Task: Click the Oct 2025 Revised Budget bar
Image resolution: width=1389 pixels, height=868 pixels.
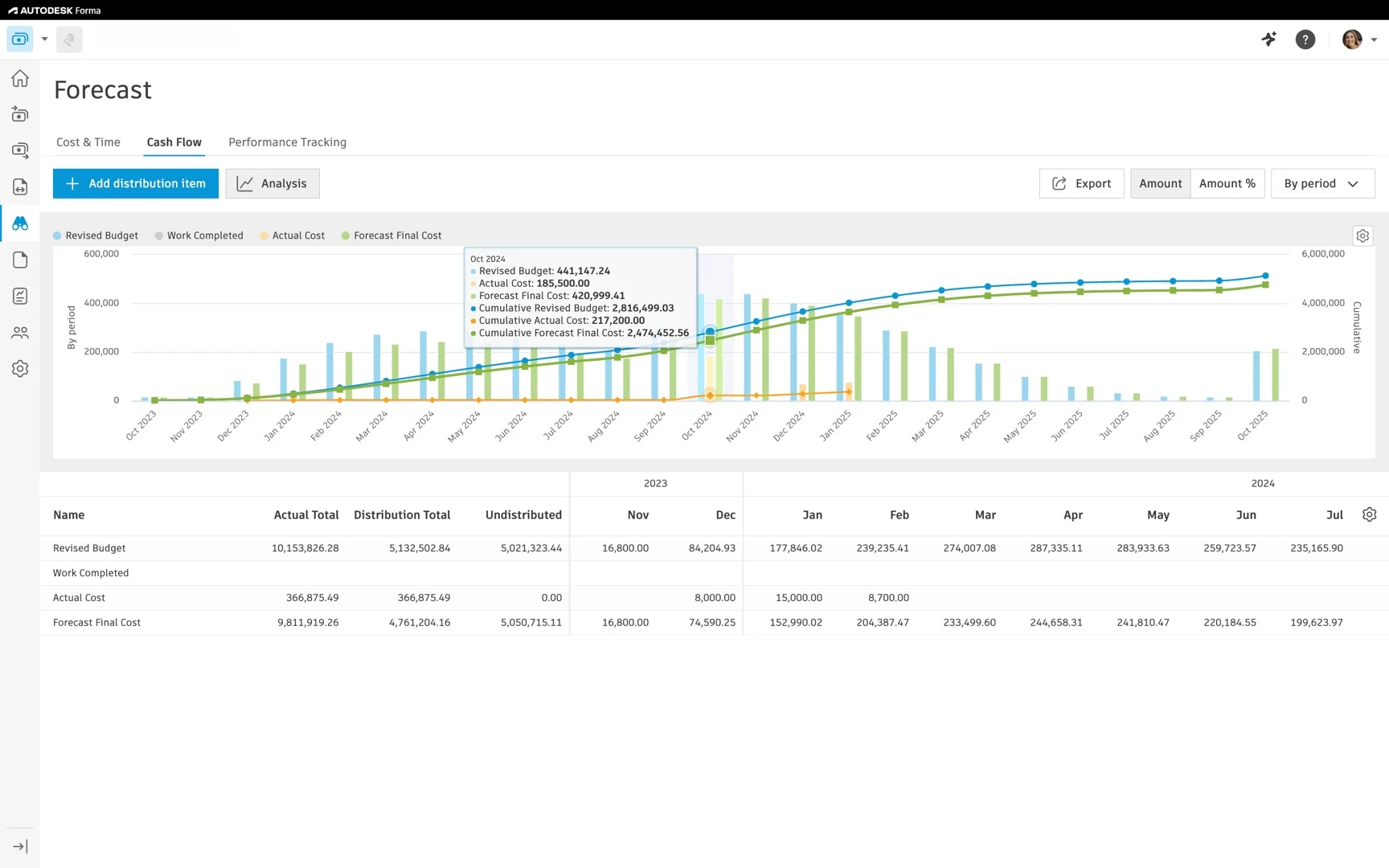Action: click(1256, 376)
